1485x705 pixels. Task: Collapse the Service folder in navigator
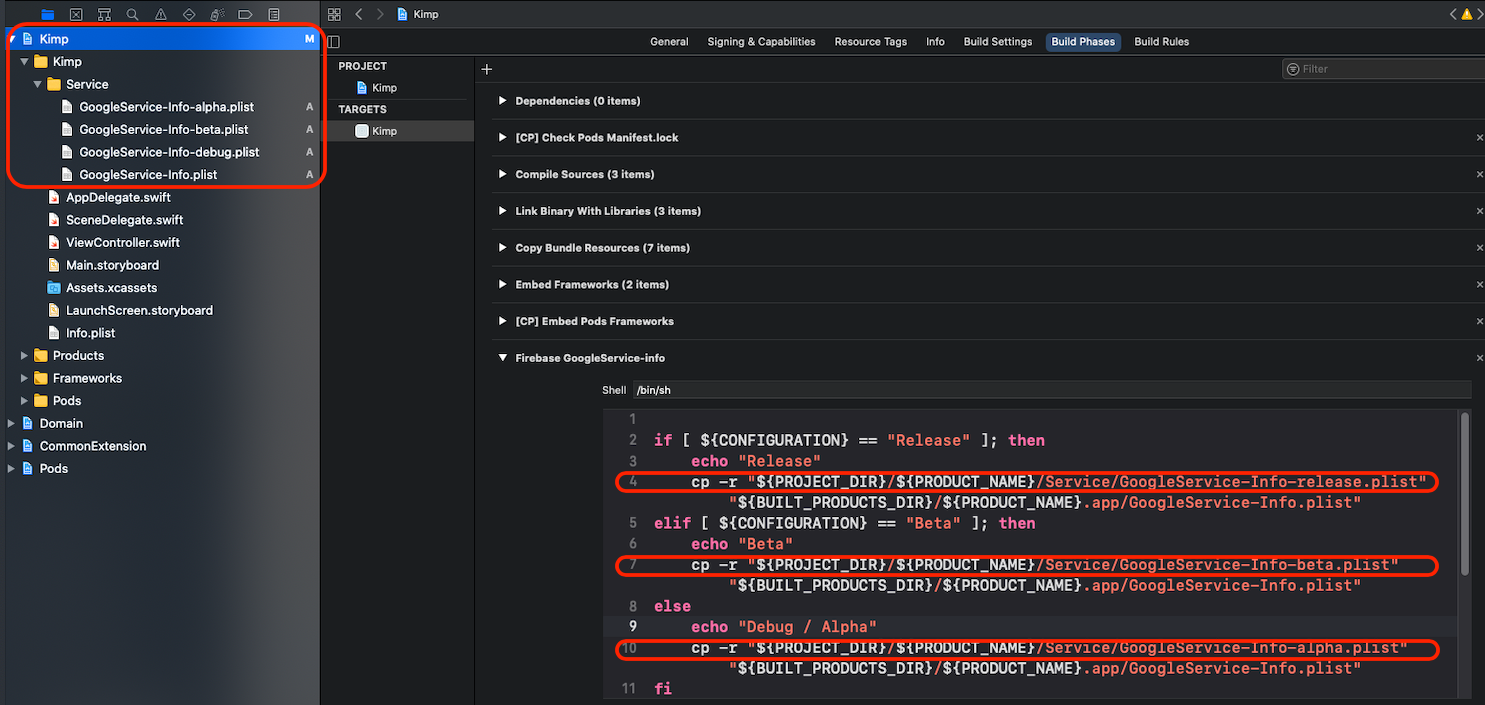pos(38,84)
